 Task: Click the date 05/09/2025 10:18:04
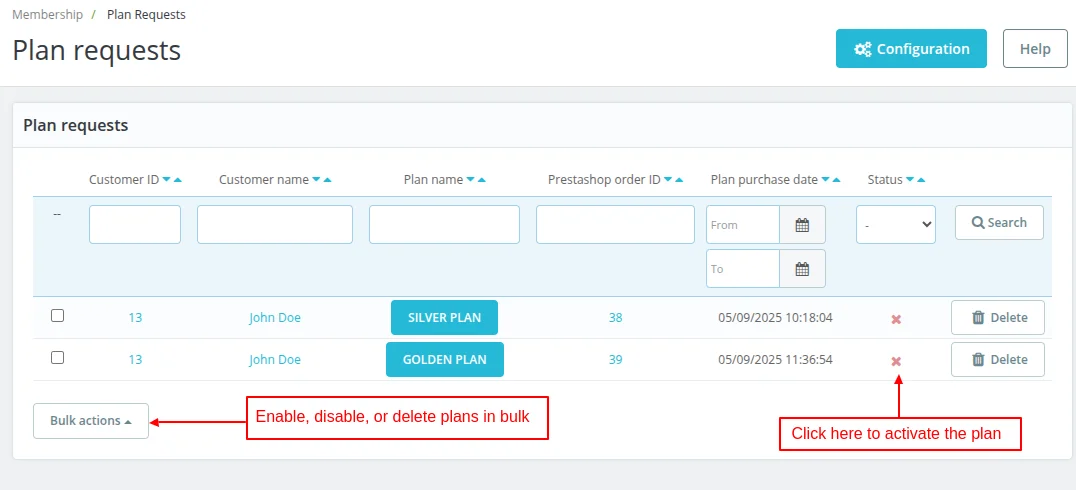[x=775, y=318]
